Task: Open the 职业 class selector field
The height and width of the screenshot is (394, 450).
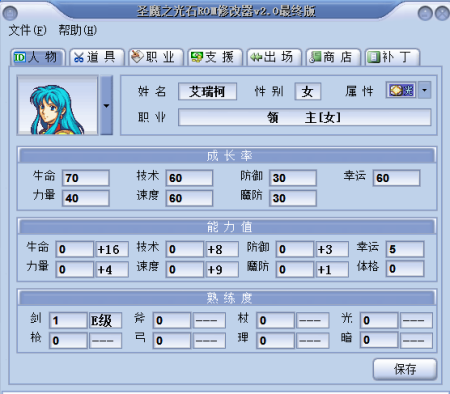Action: tap(304, 117)
